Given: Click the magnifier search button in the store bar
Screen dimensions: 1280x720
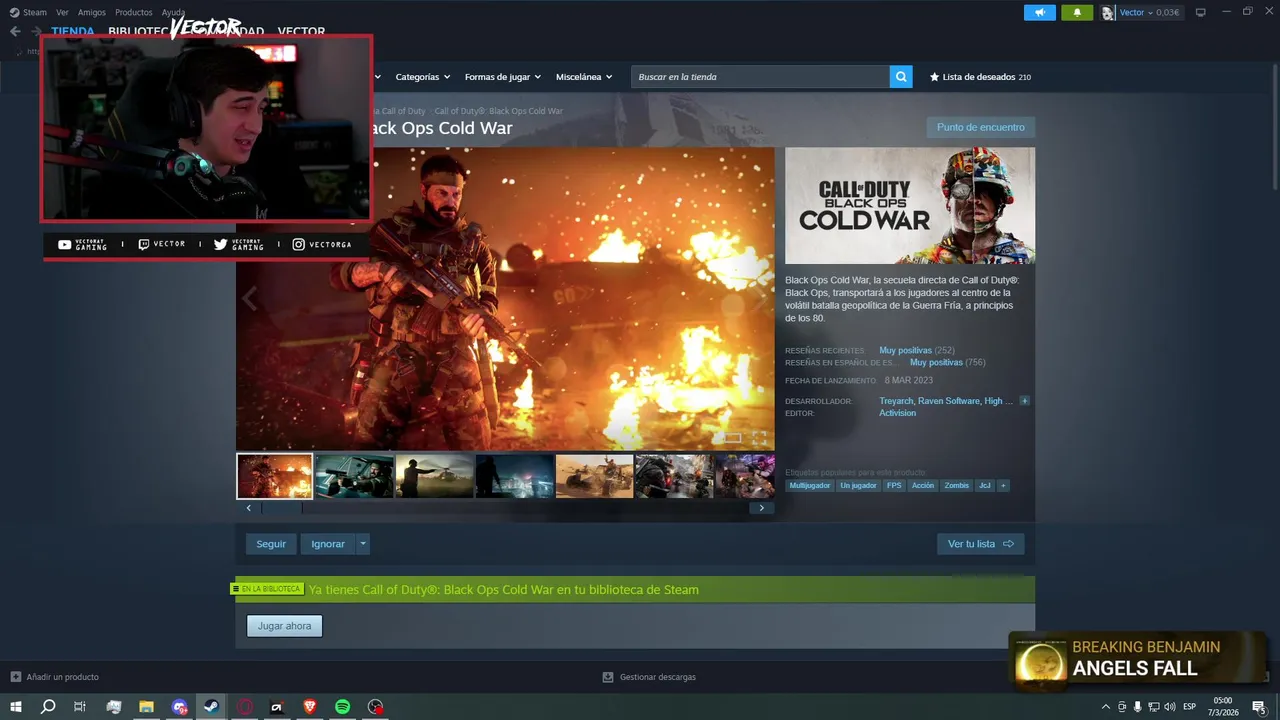Looking at the screenshot, I should click(x=901, y=76).
